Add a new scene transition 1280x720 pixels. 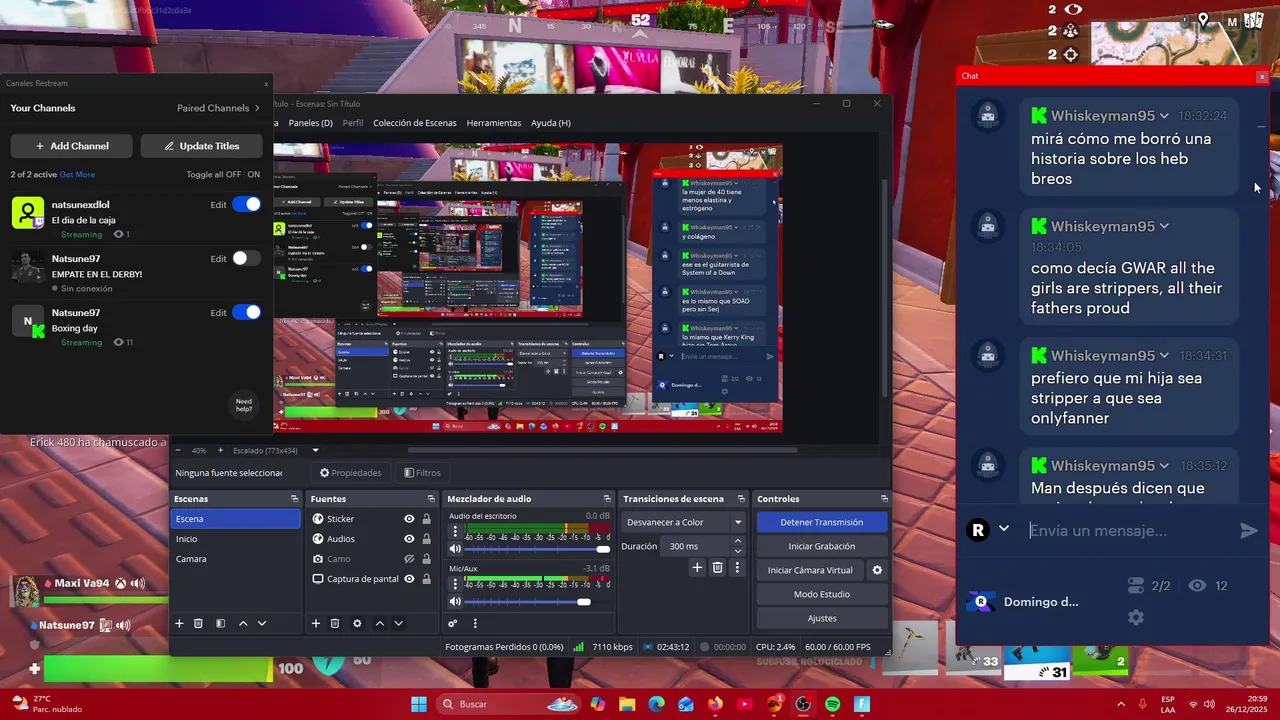click(x=697, y=567)
